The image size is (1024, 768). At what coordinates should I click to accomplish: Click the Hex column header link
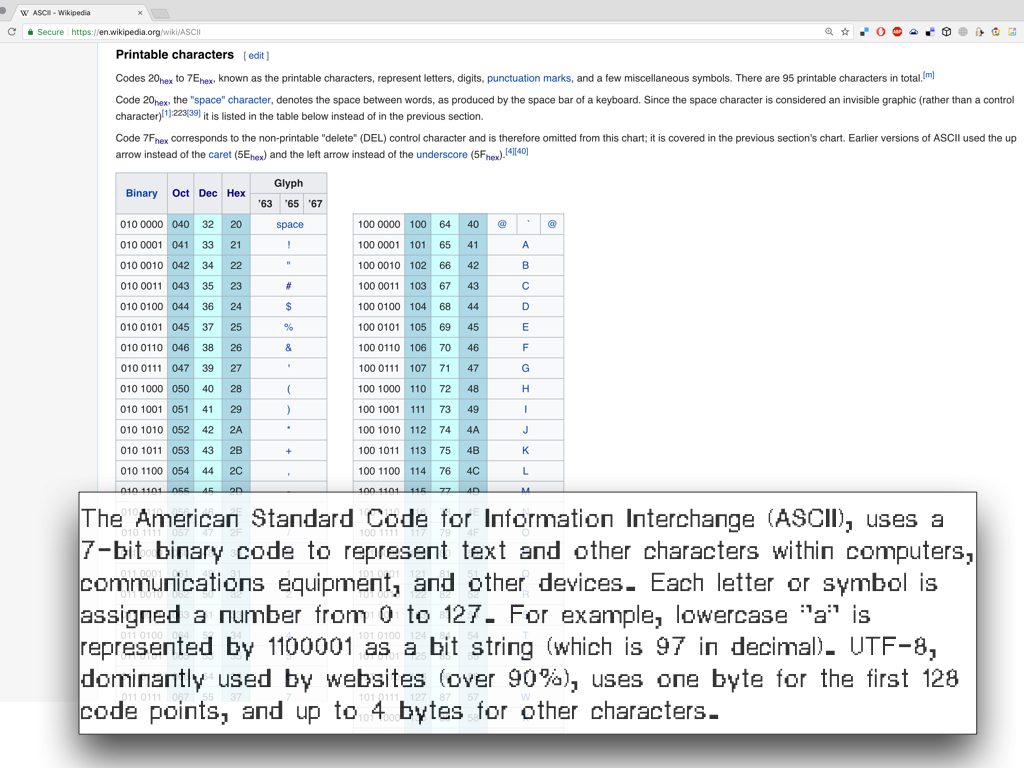coord(236,193)
